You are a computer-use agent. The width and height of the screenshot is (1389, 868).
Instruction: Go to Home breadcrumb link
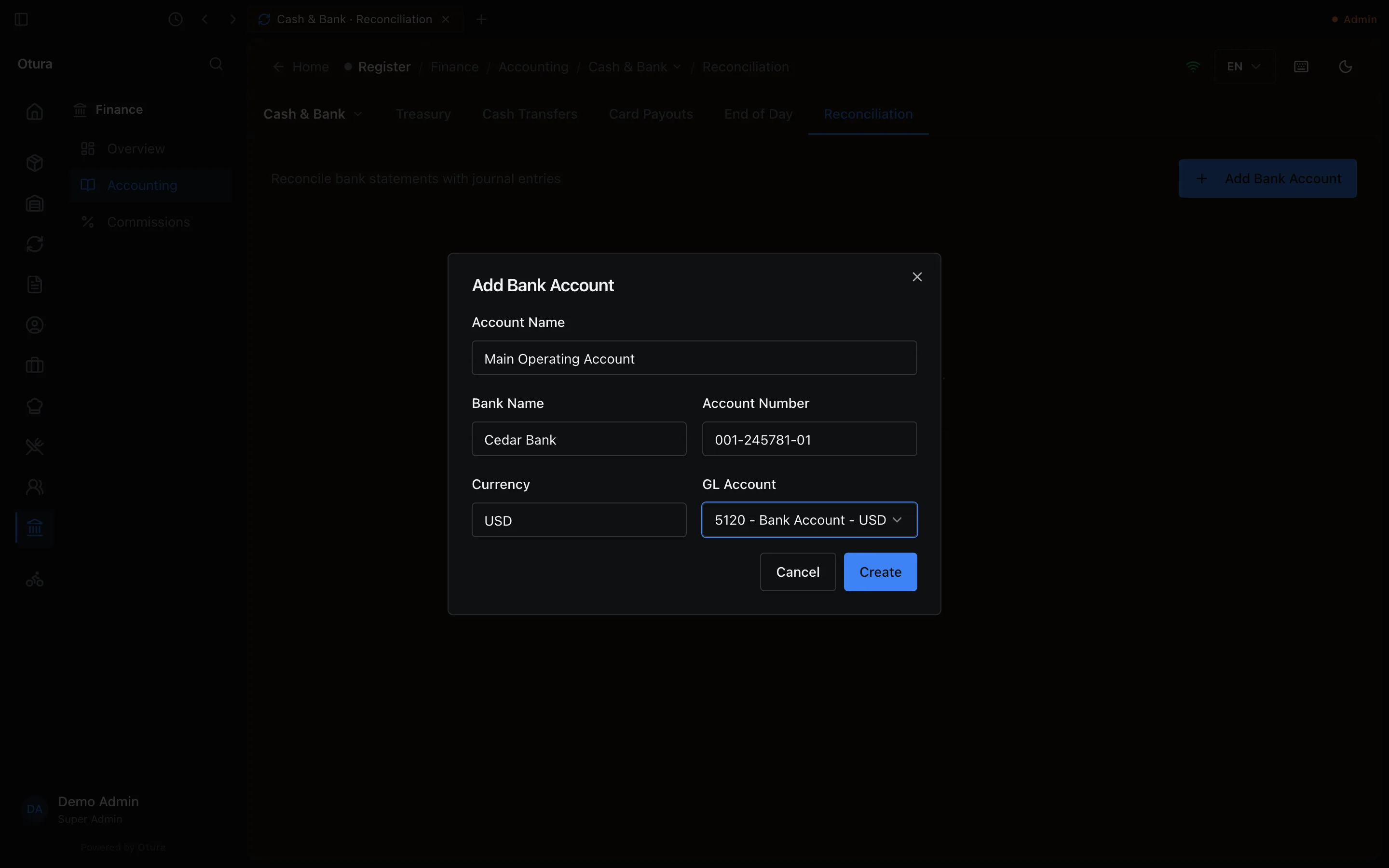301,67
